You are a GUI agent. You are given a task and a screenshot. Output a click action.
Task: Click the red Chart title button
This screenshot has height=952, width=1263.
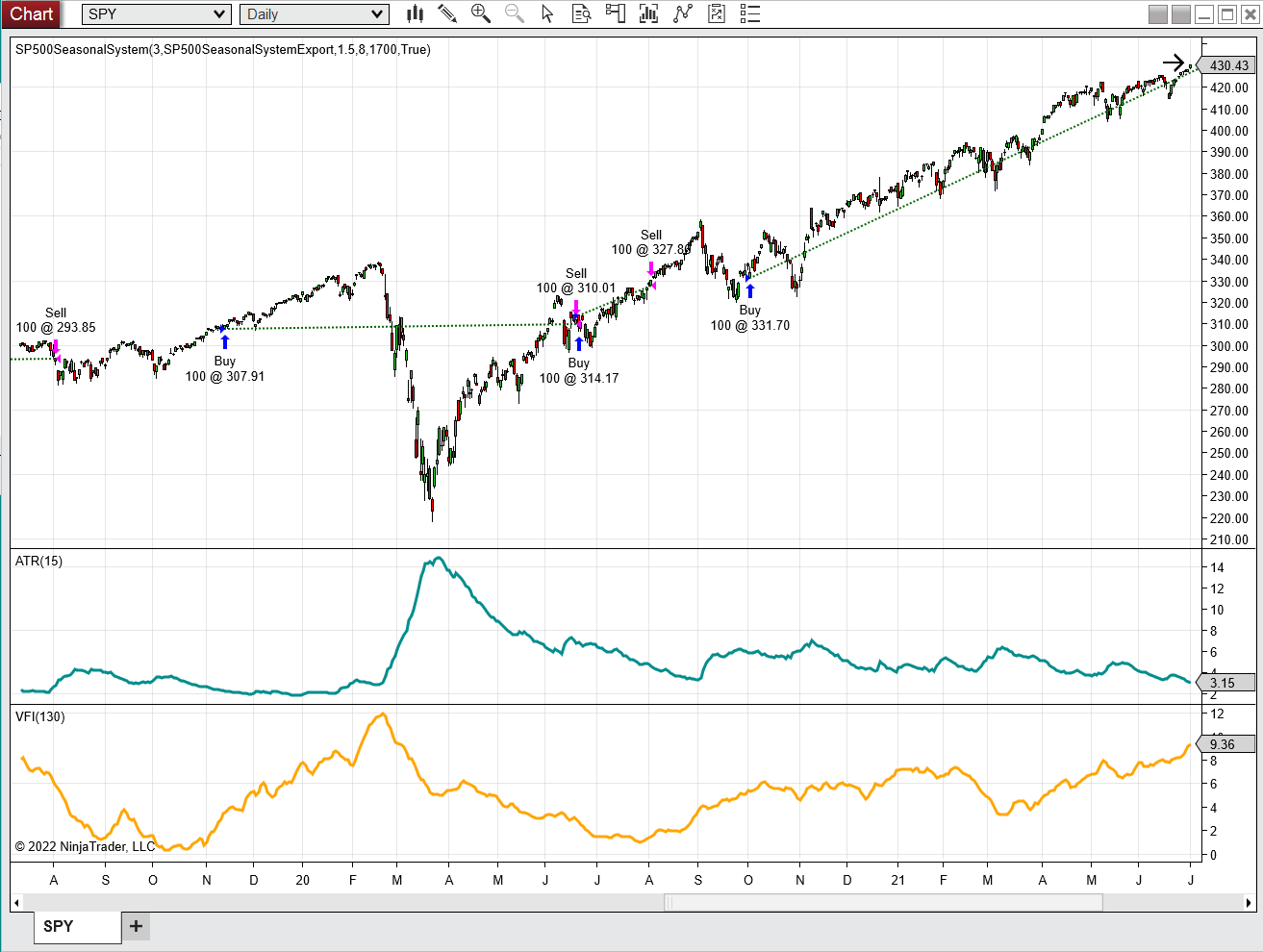(32, 13)
